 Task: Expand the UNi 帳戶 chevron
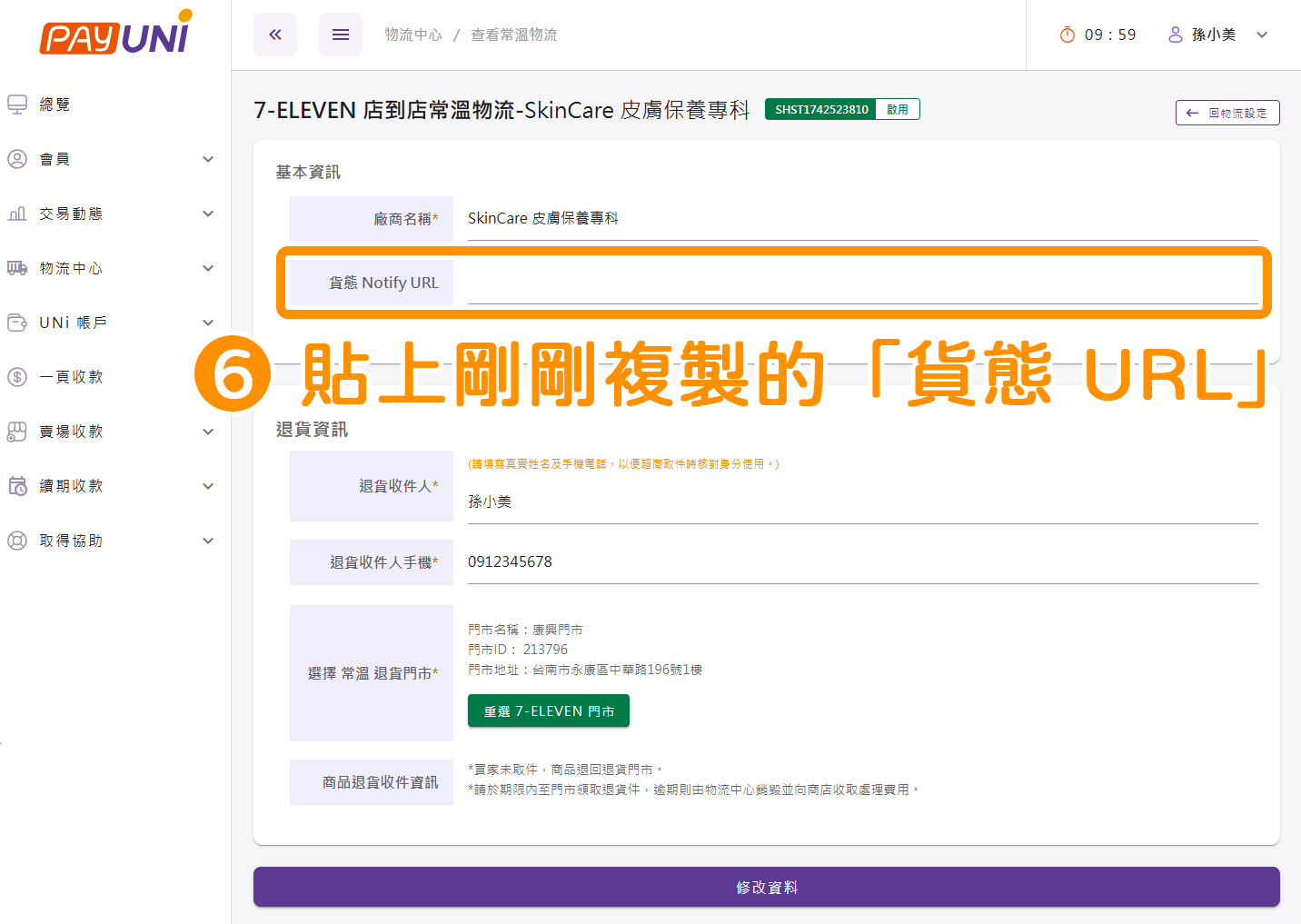click(208, 323)
